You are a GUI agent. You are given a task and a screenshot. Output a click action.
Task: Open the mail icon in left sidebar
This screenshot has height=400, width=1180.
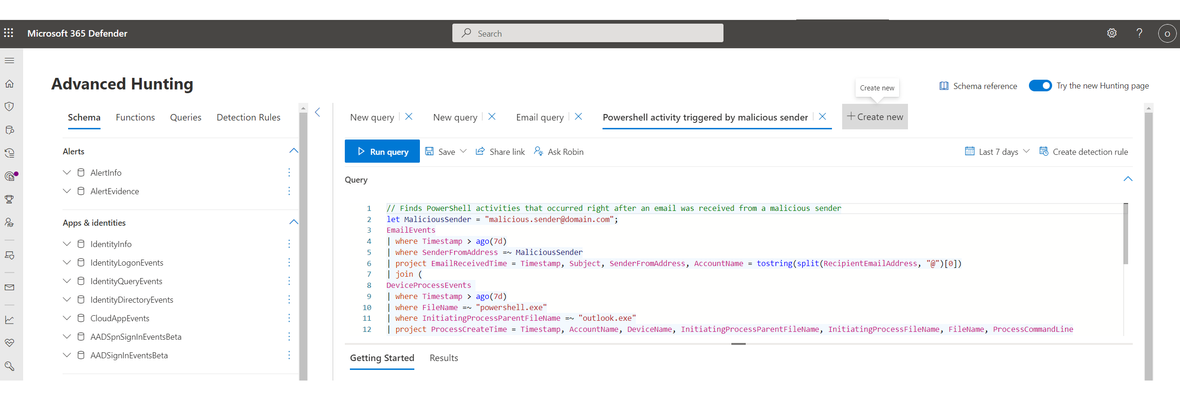click(x=9, y=287)
